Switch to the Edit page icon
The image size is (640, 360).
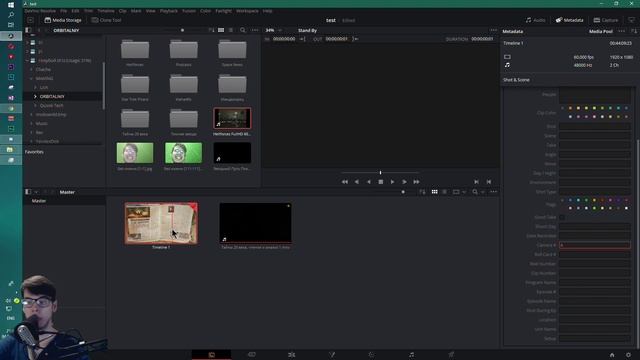[x=291, y=355]
